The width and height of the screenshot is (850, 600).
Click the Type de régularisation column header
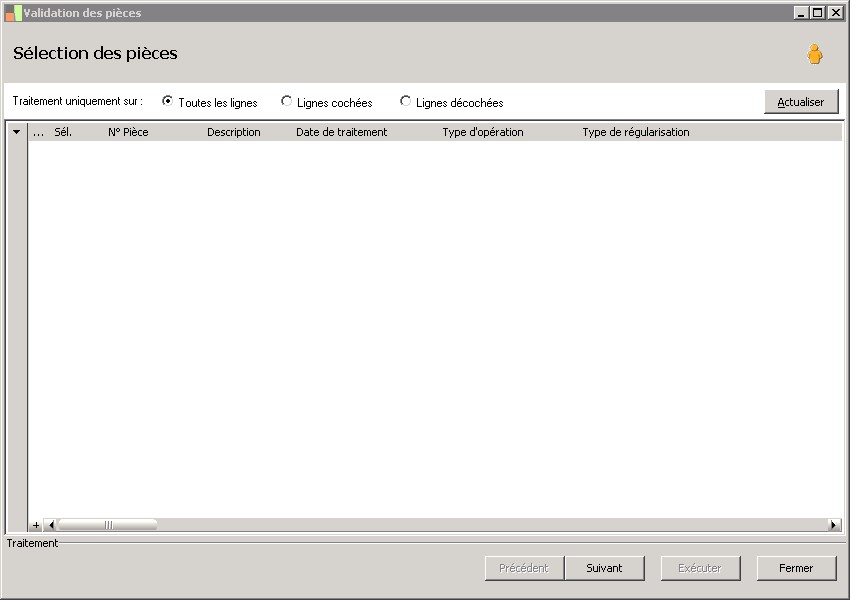point(636,132)
